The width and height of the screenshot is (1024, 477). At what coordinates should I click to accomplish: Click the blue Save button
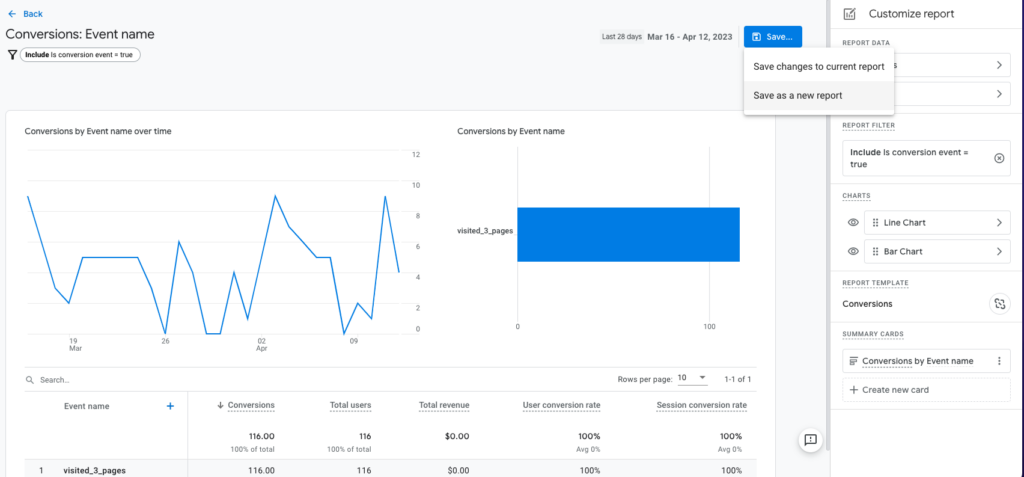pos(773,37)
